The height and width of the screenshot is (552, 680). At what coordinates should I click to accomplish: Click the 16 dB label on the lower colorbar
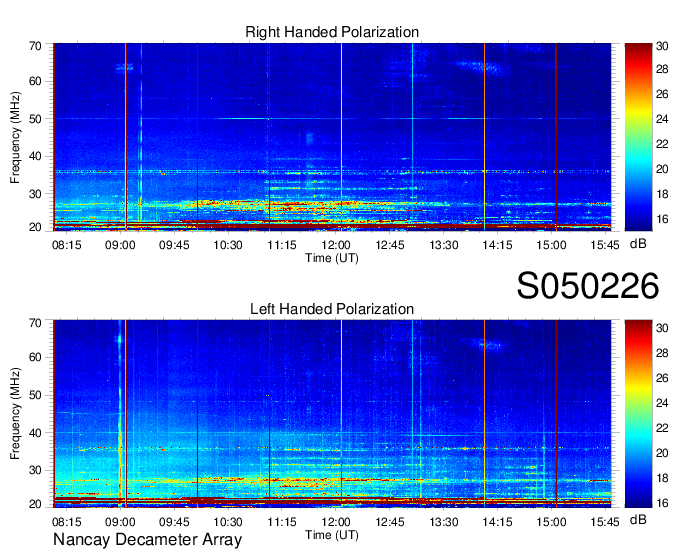point(662,503)
